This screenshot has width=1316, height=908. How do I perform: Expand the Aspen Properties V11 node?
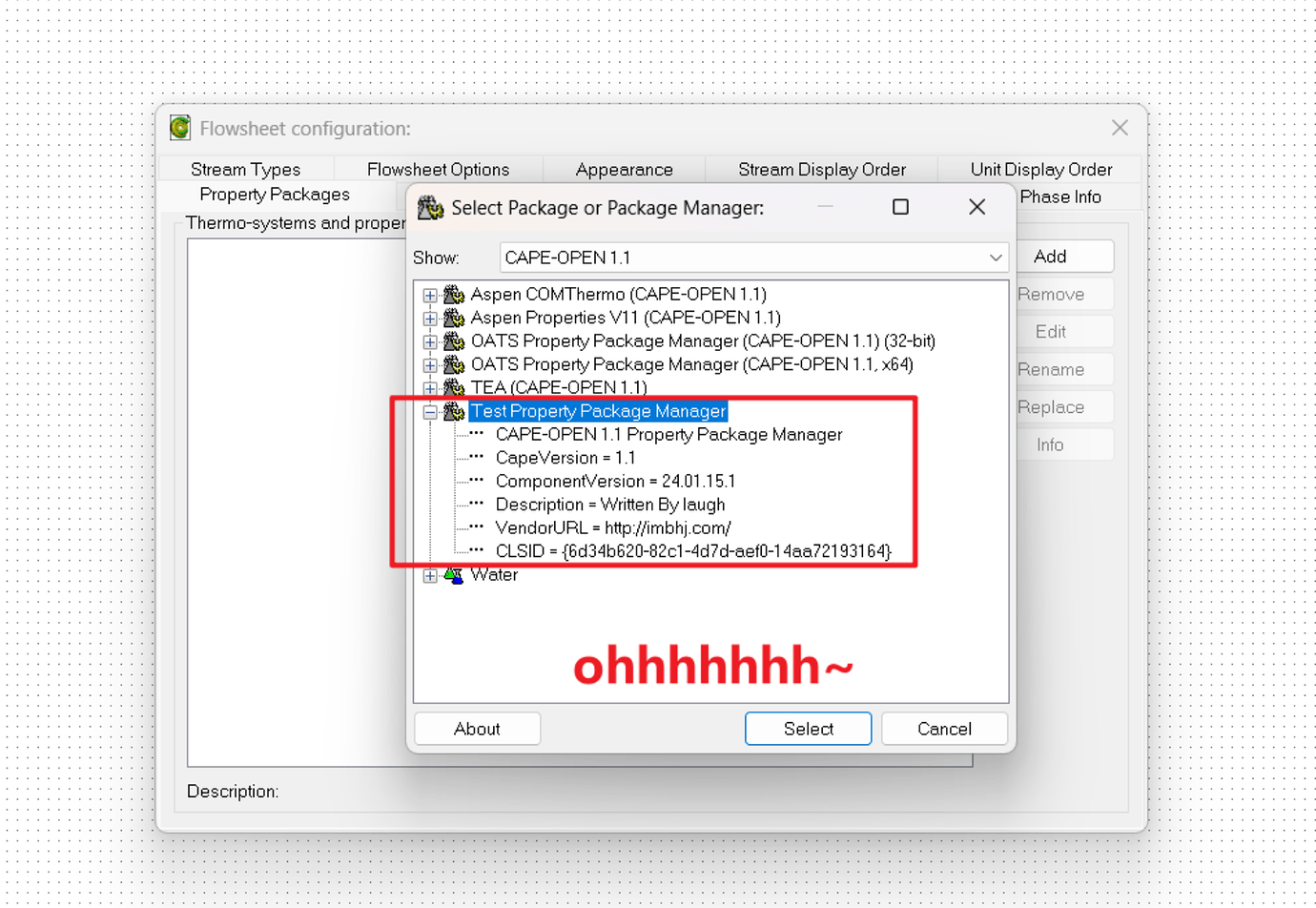click(x=430, y=319)
